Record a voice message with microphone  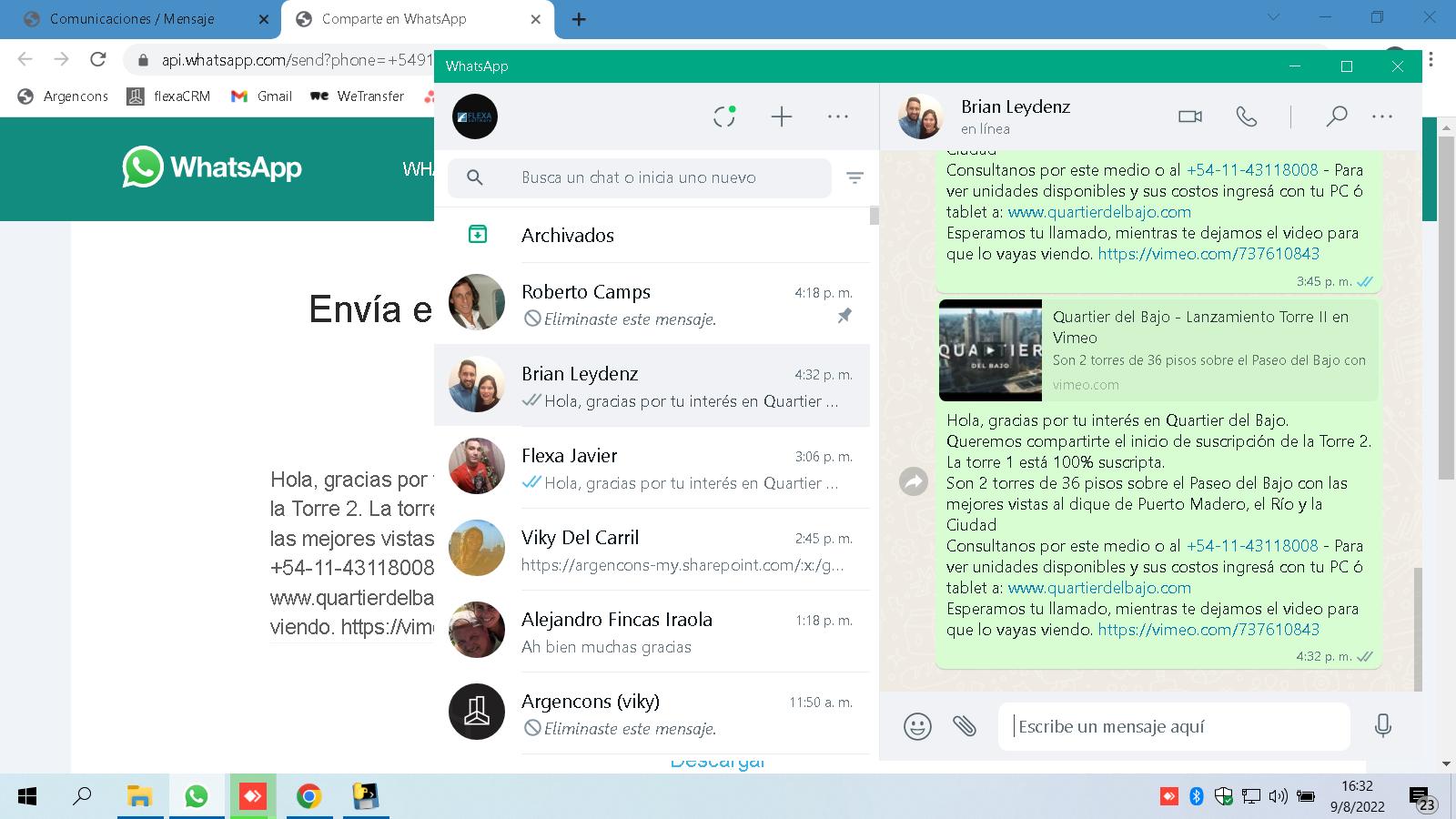tap(1382, 726)
